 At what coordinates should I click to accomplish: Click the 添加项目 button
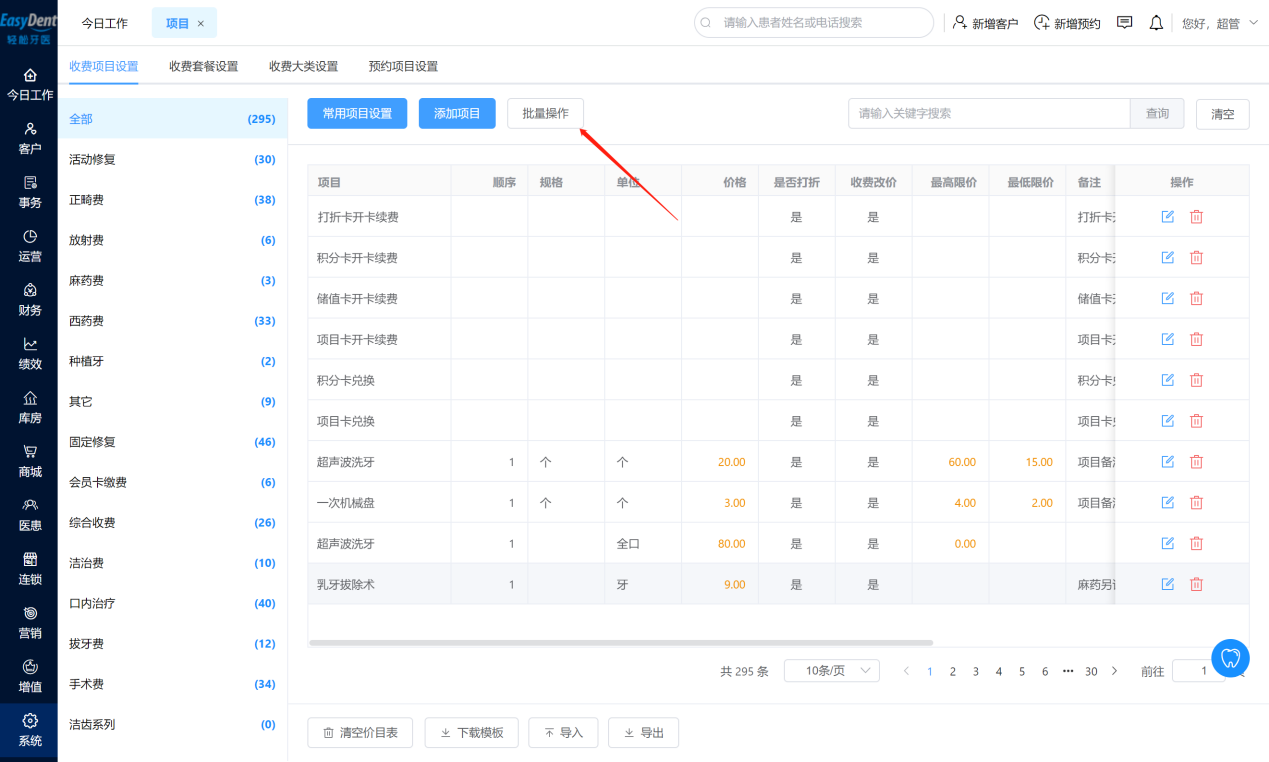tap(457, 114)
